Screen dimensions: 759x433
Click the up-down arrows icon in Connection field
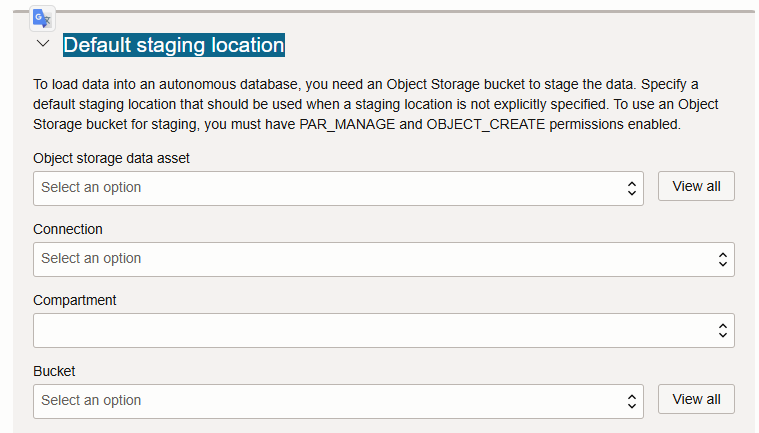pos(723,259)
